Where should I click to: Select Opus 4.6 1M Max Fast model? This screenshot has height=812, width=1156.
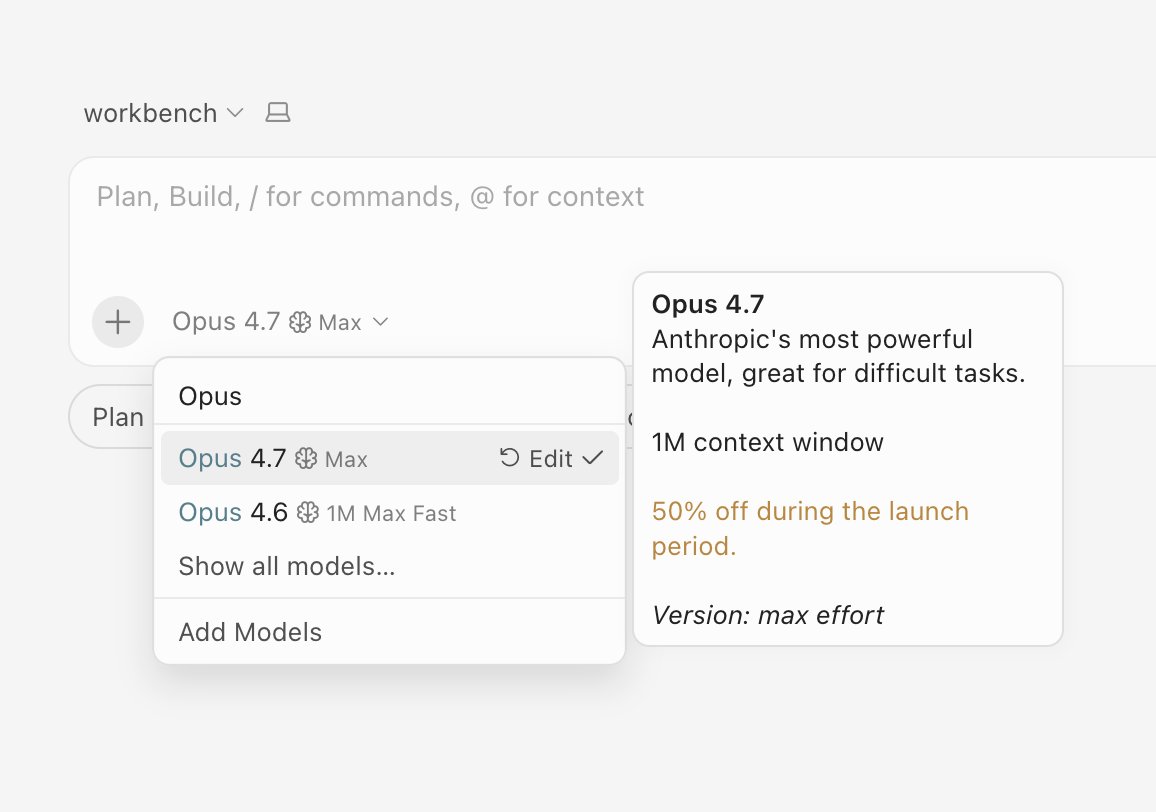(389, 513)
